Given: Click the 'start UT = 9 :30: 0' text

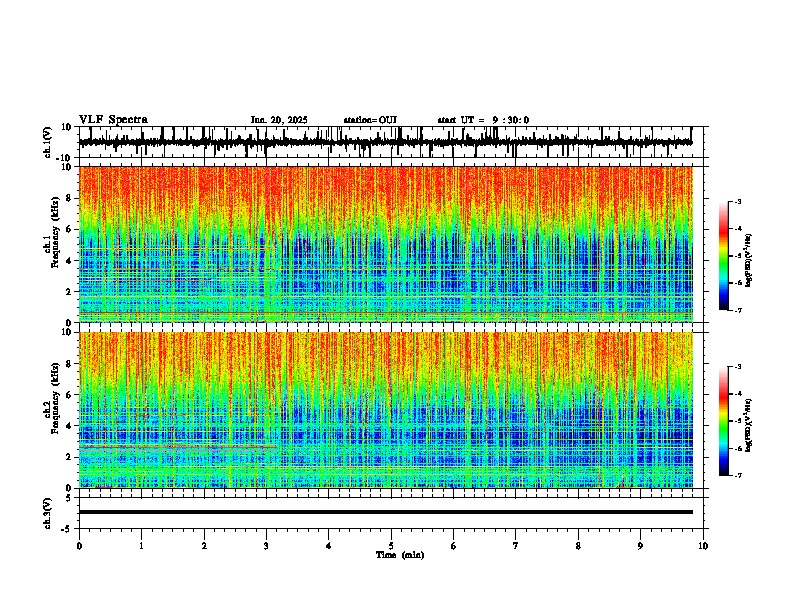Looking at the screenshot, I should (483, 120).
